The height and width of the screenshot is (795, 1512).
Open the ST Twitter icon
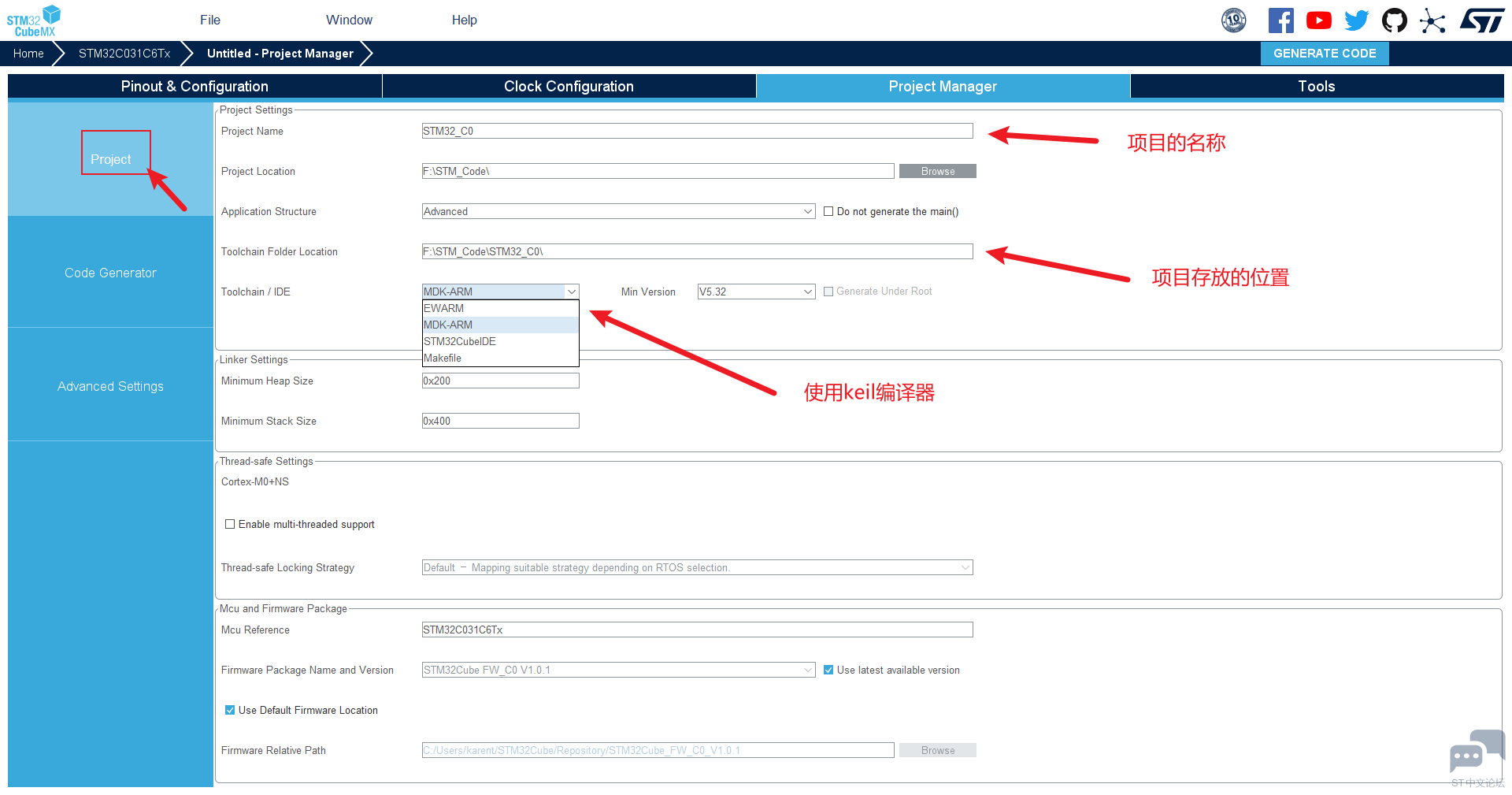[1356, 20]
